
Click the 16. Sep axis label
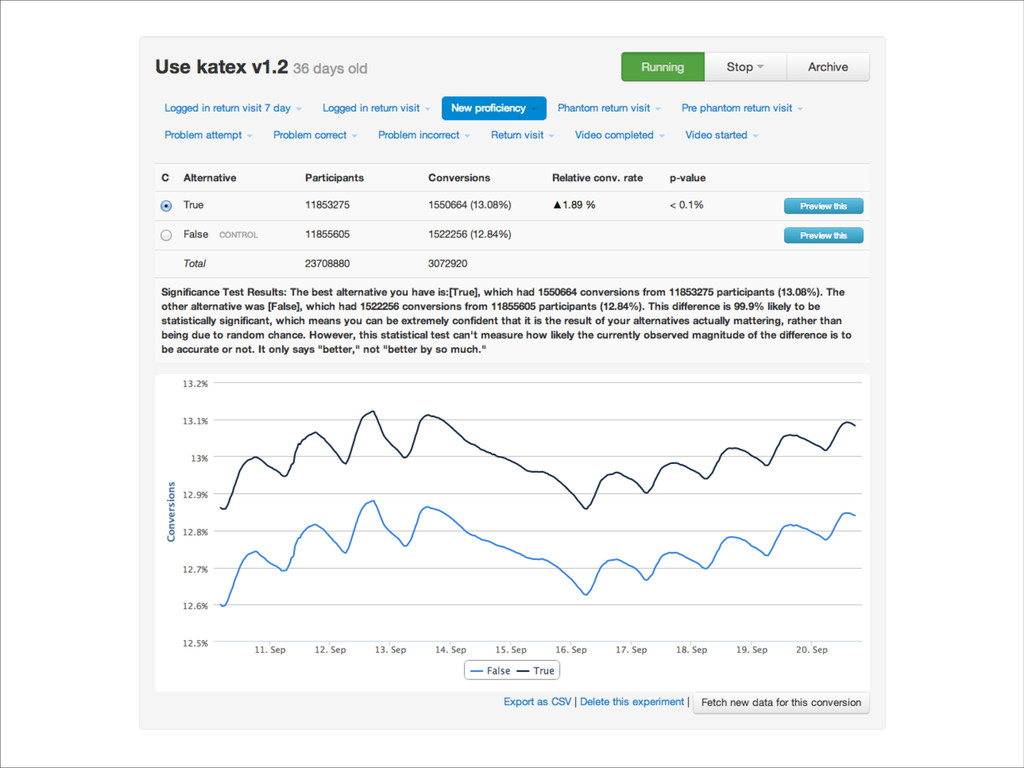point(571,649)
